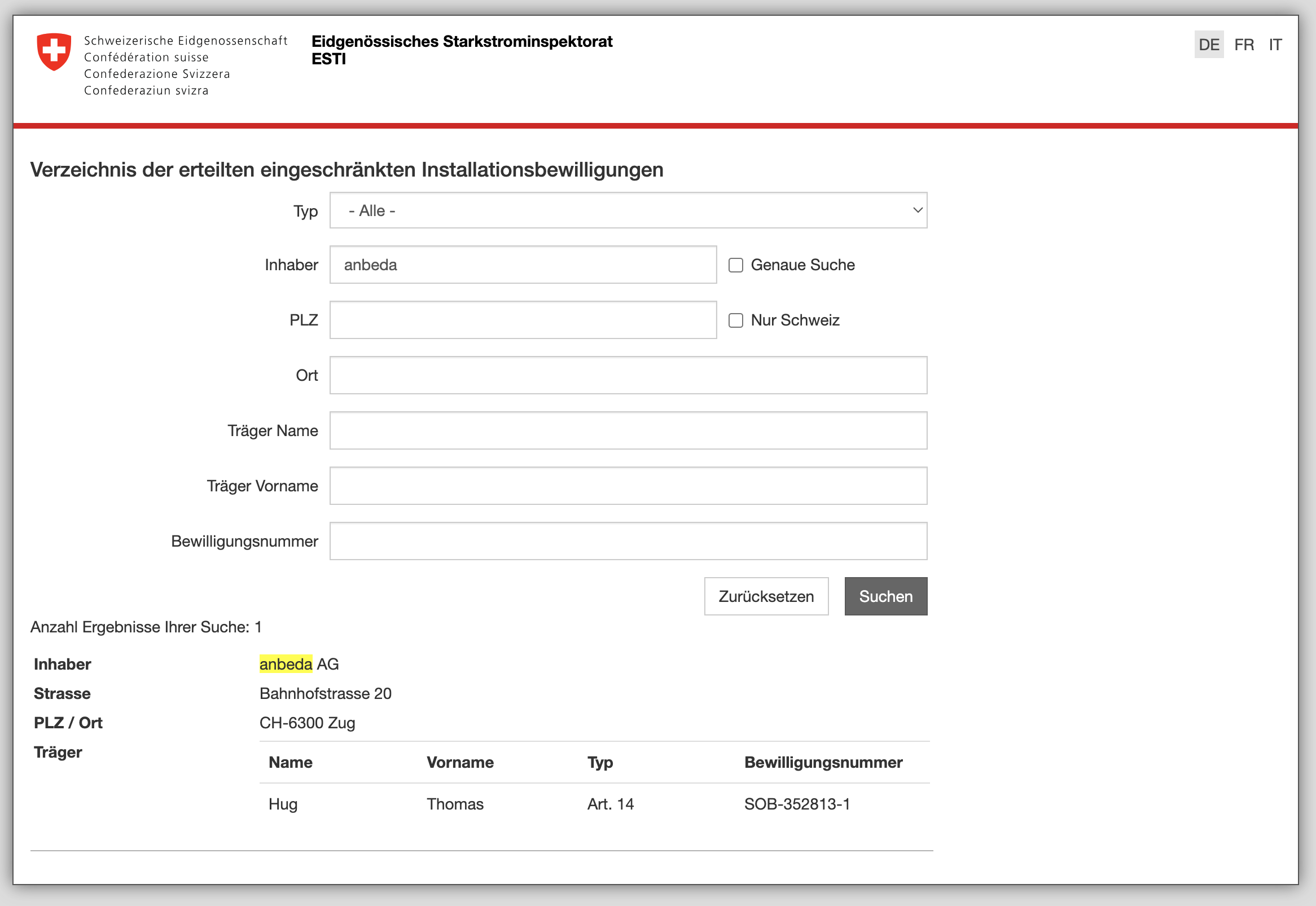Switch the language to DE
The image size is (1316, 906).
1209,45
